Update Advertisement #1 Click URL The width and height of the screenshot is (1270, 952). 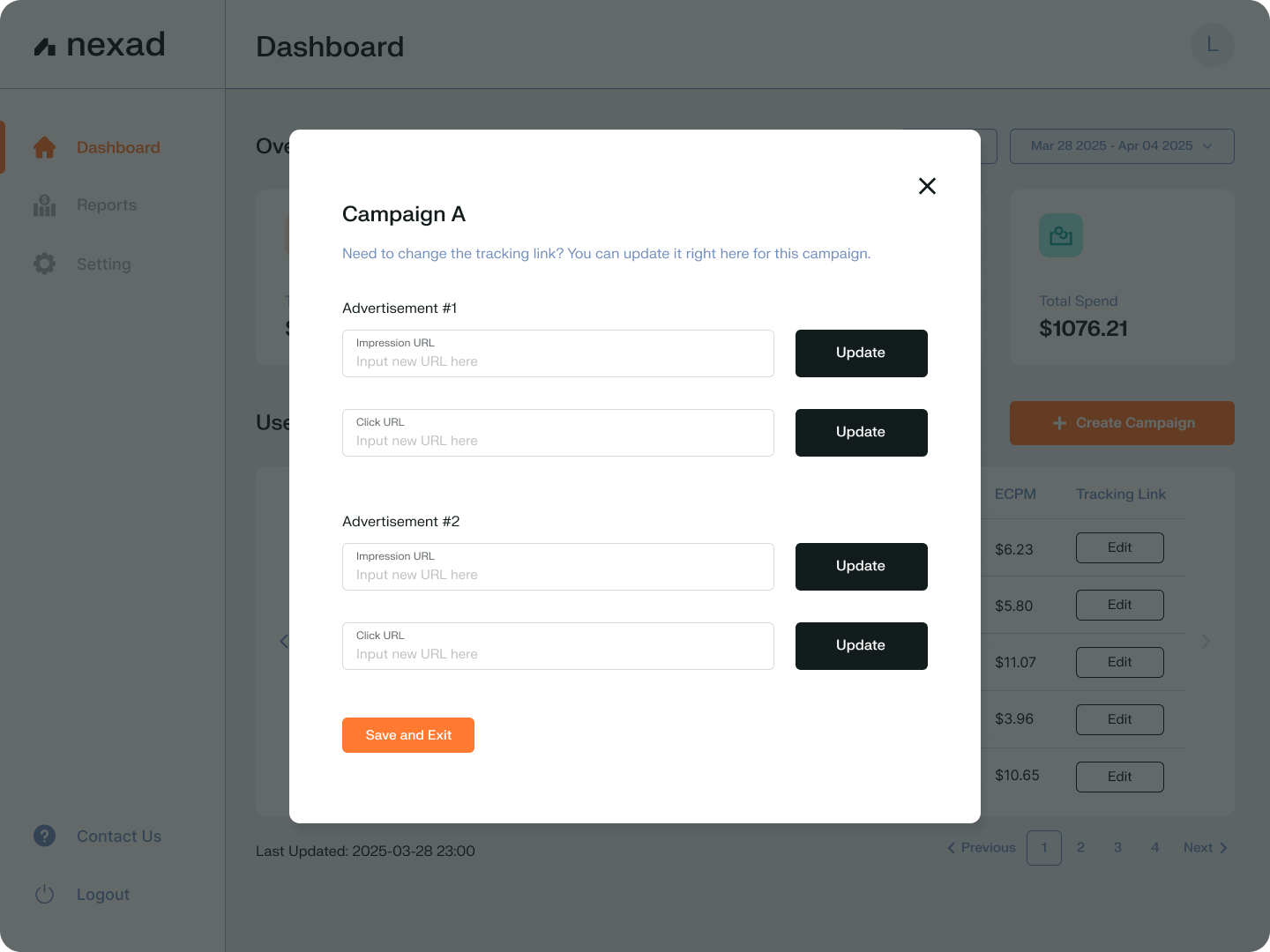(862, 433)
